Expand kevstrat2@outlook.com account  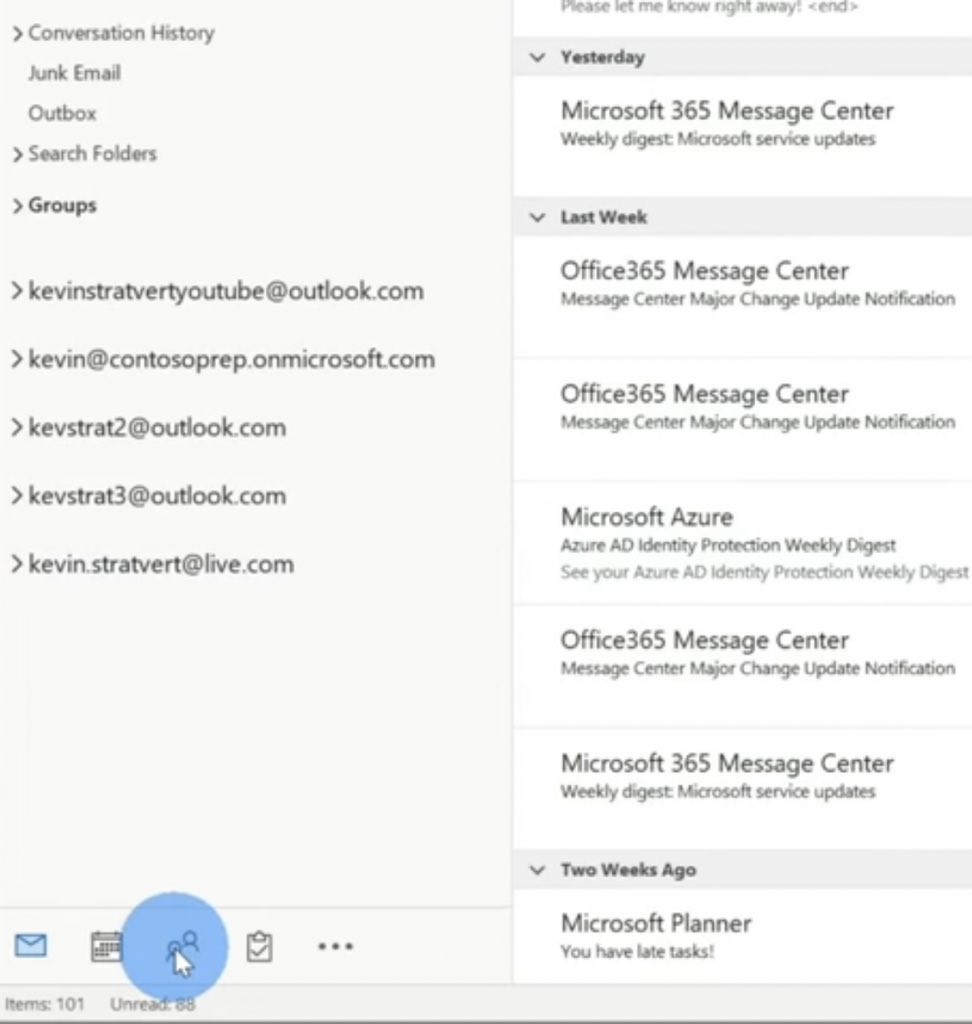[17, 428]
